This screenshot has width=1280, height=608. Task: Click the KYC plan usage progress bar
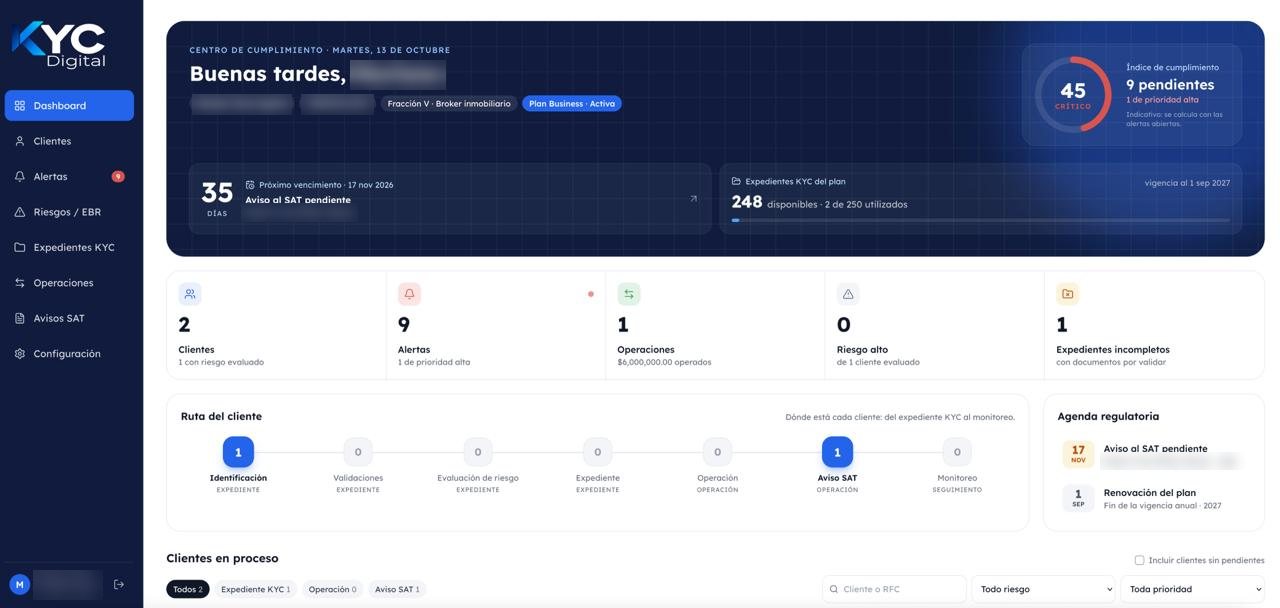point(981,220)
